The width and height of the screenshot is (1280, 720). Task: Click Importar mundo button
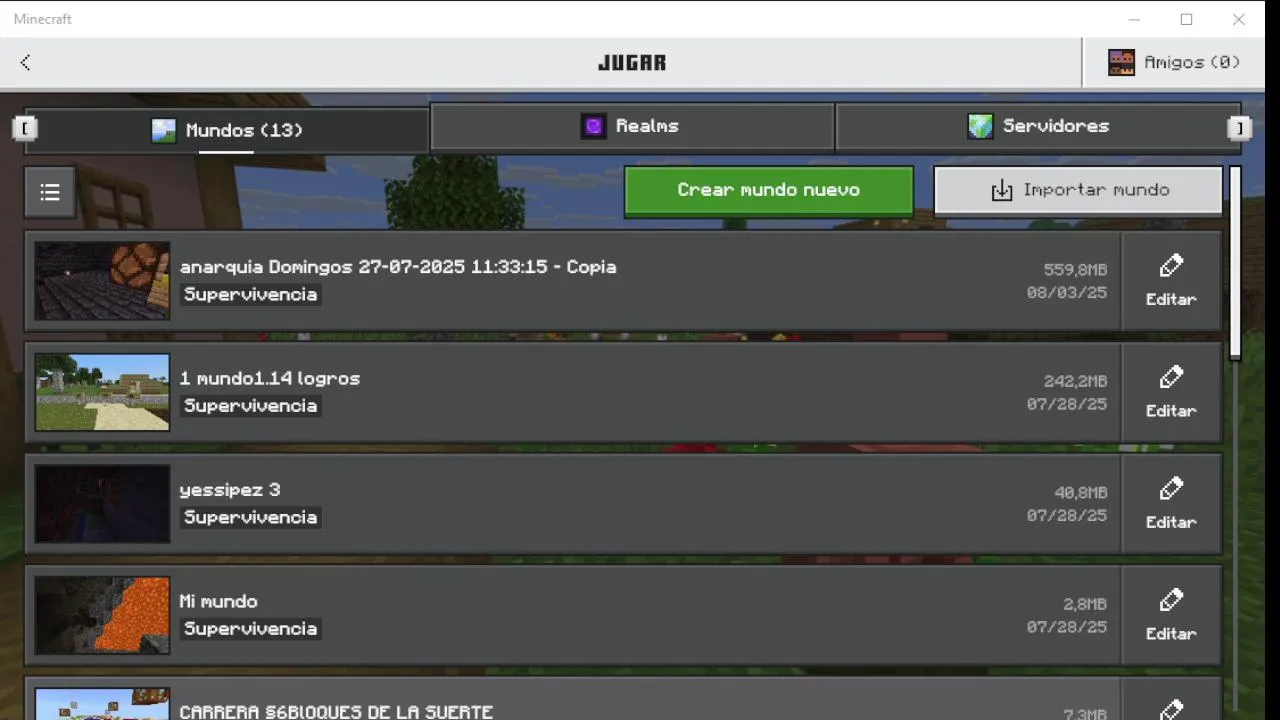pyautogui.click(x=1078, y=190)
